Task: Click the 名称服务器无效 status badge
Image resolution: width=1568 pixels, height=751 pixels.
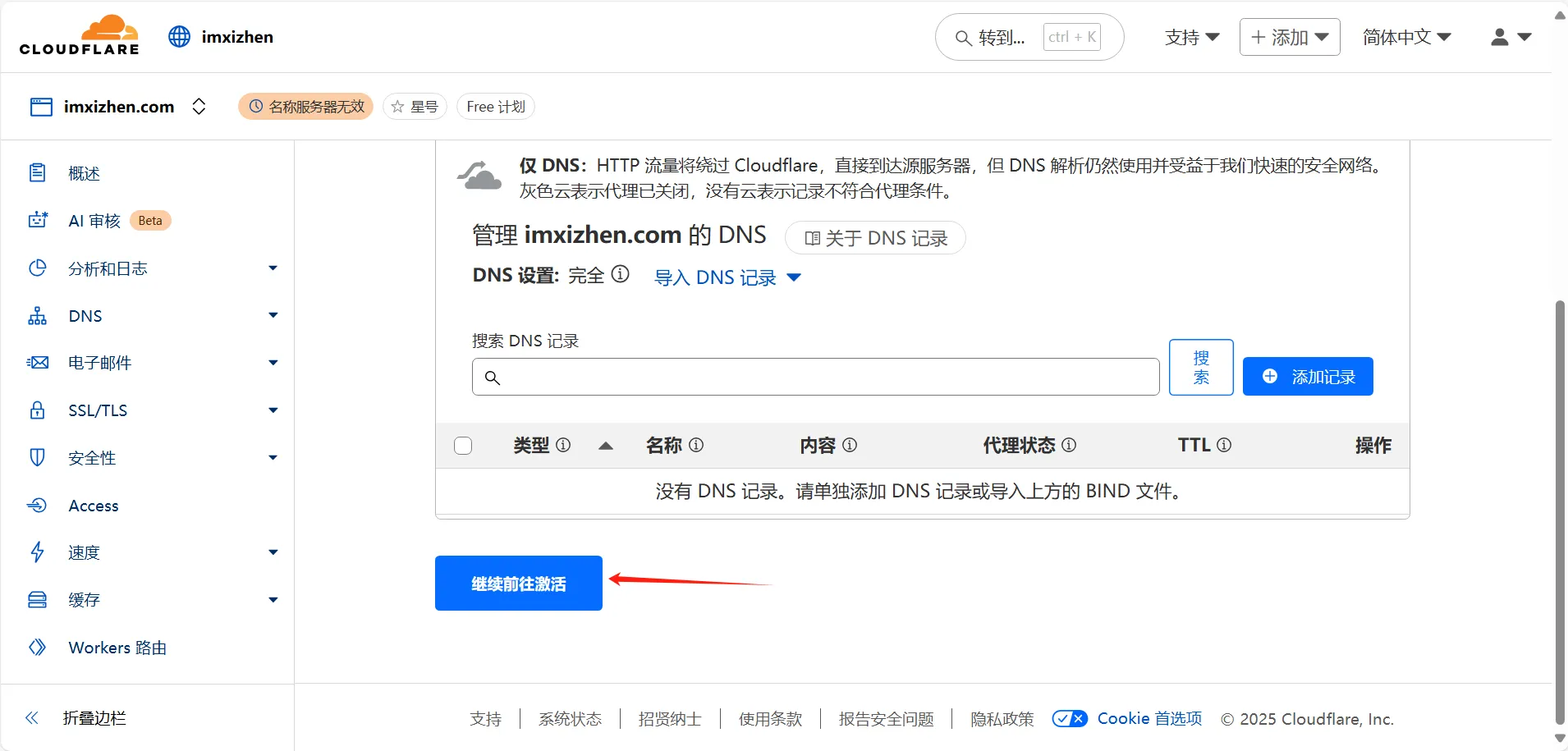Action: coord(306,107)
